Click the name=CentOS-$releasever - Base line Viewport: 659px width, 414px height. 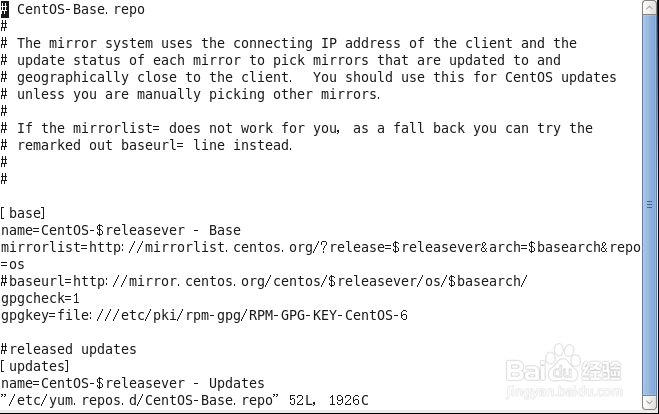tap(121, 230)
